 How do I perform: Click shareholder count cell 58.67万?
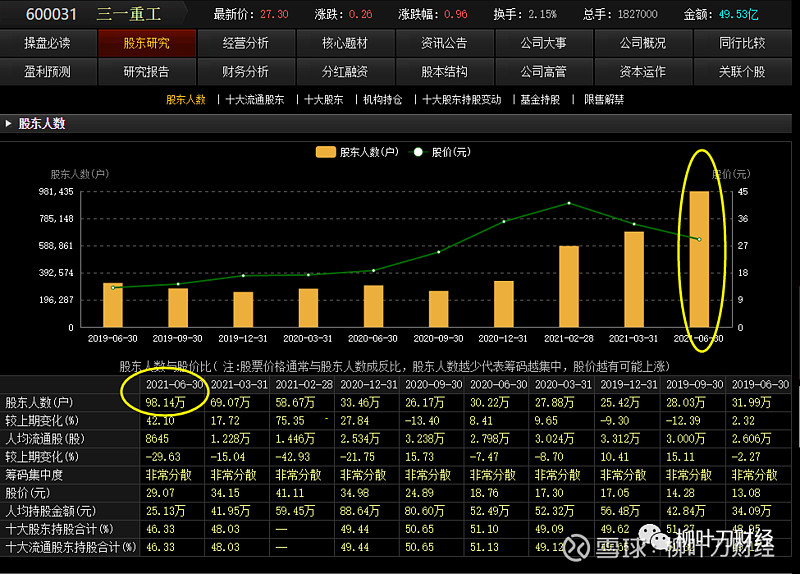pyautogui.click(x=295, y=403)
